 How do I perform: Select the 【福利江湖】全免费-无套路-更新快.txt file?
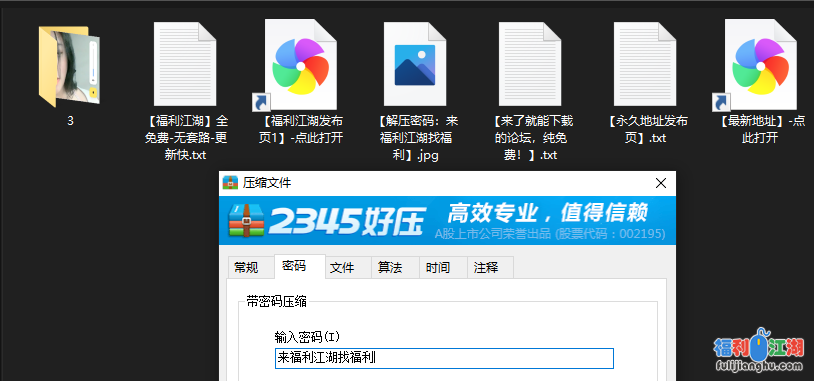pos(185,64)
